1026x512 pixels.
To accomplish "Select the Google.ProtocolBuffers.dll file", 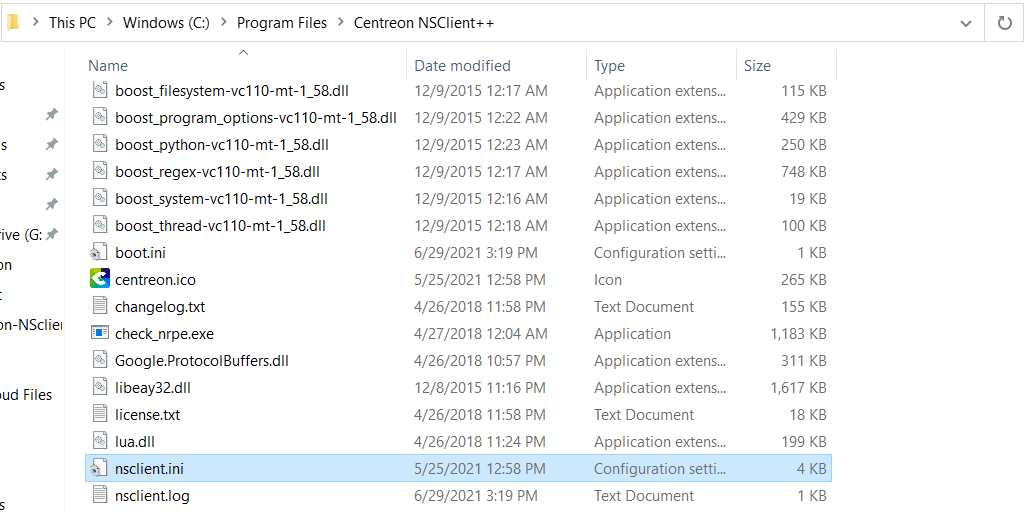I will click(x=201, y=361).
